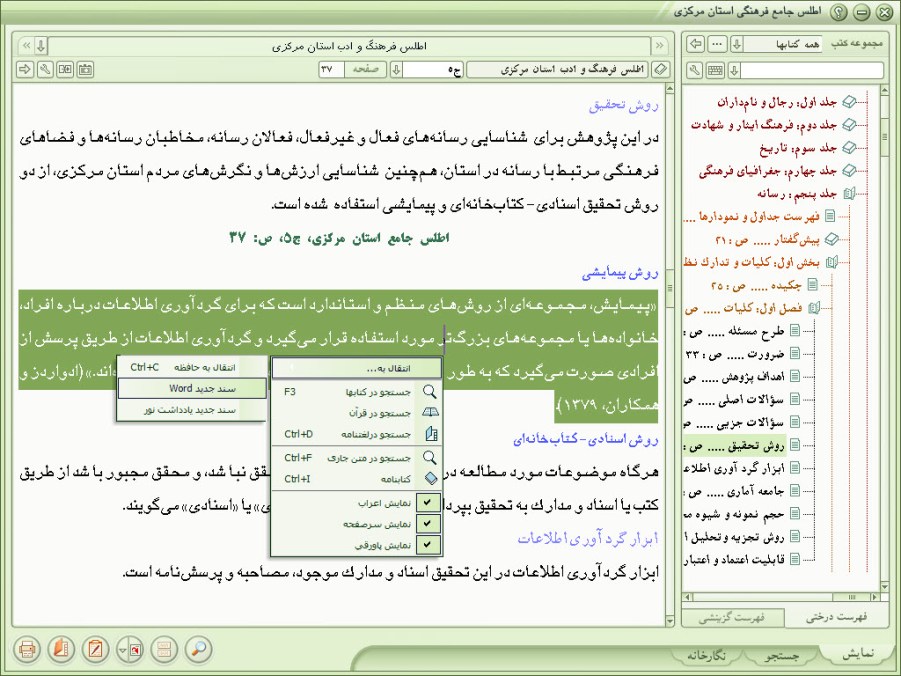
Task: Toggle the نمایش سرصفحه checkbox
Action: pos(428,524)
